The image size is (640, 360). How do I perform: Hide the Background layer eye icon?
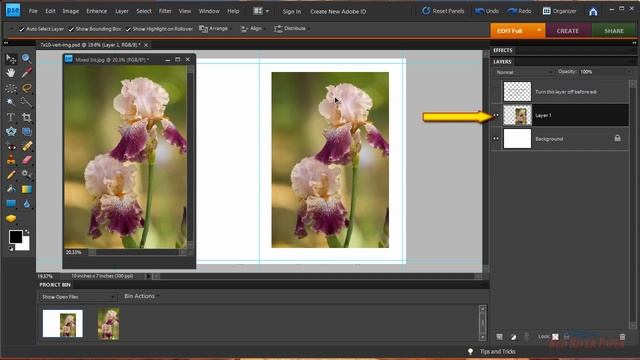(496, 139)
